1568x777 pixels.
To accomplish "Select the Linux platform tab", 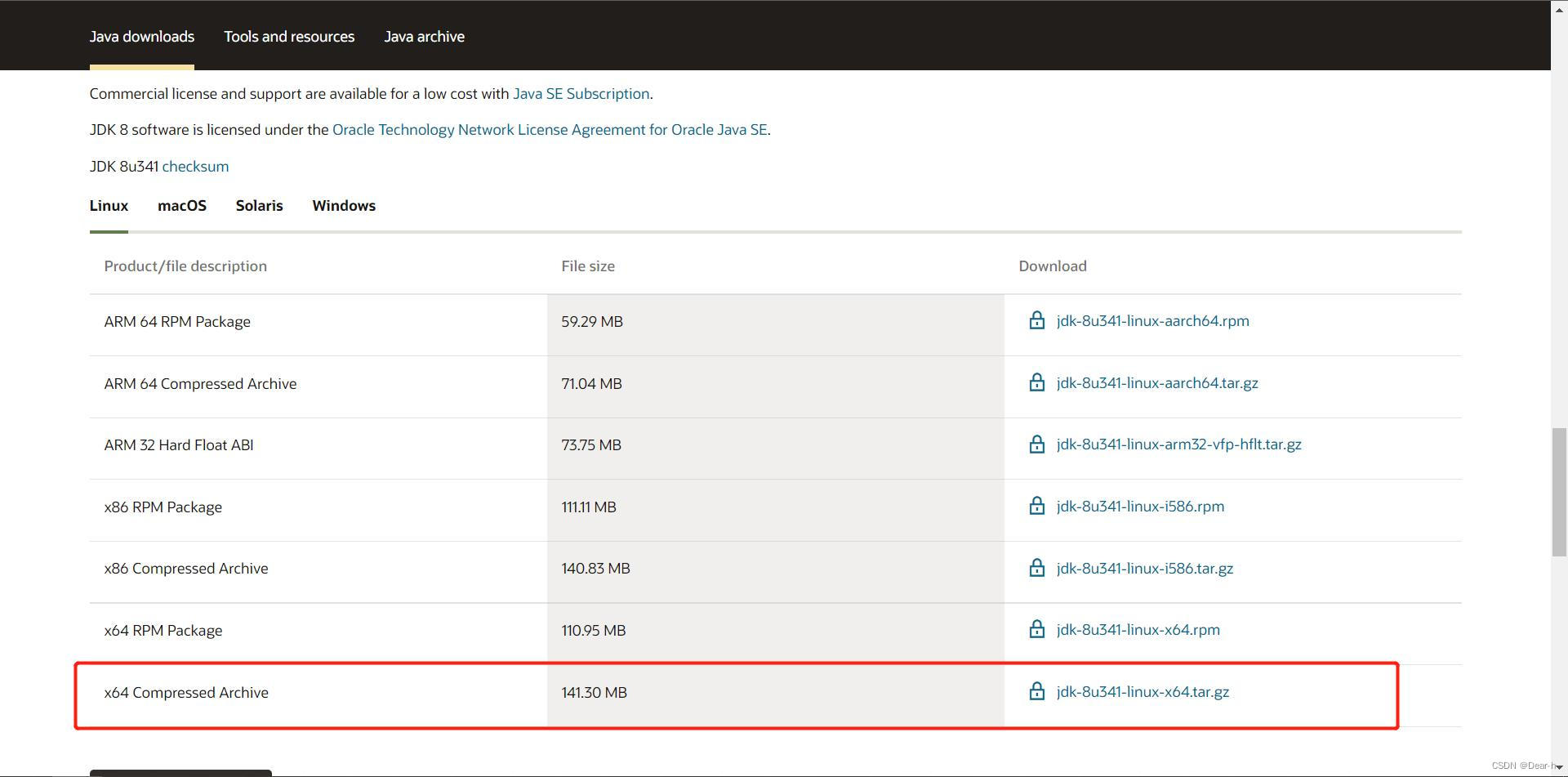I will pos(109,206).
